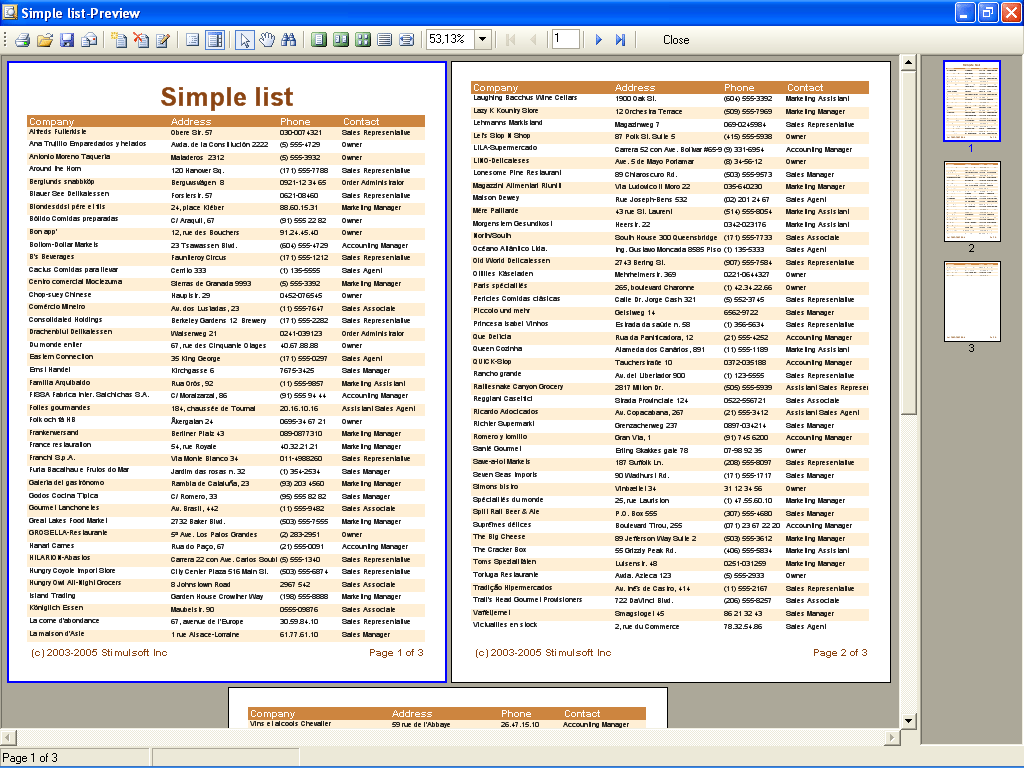Select the Hand pan tool
Viewport: 1024px width, 768px height.
(x=267, y=40)
